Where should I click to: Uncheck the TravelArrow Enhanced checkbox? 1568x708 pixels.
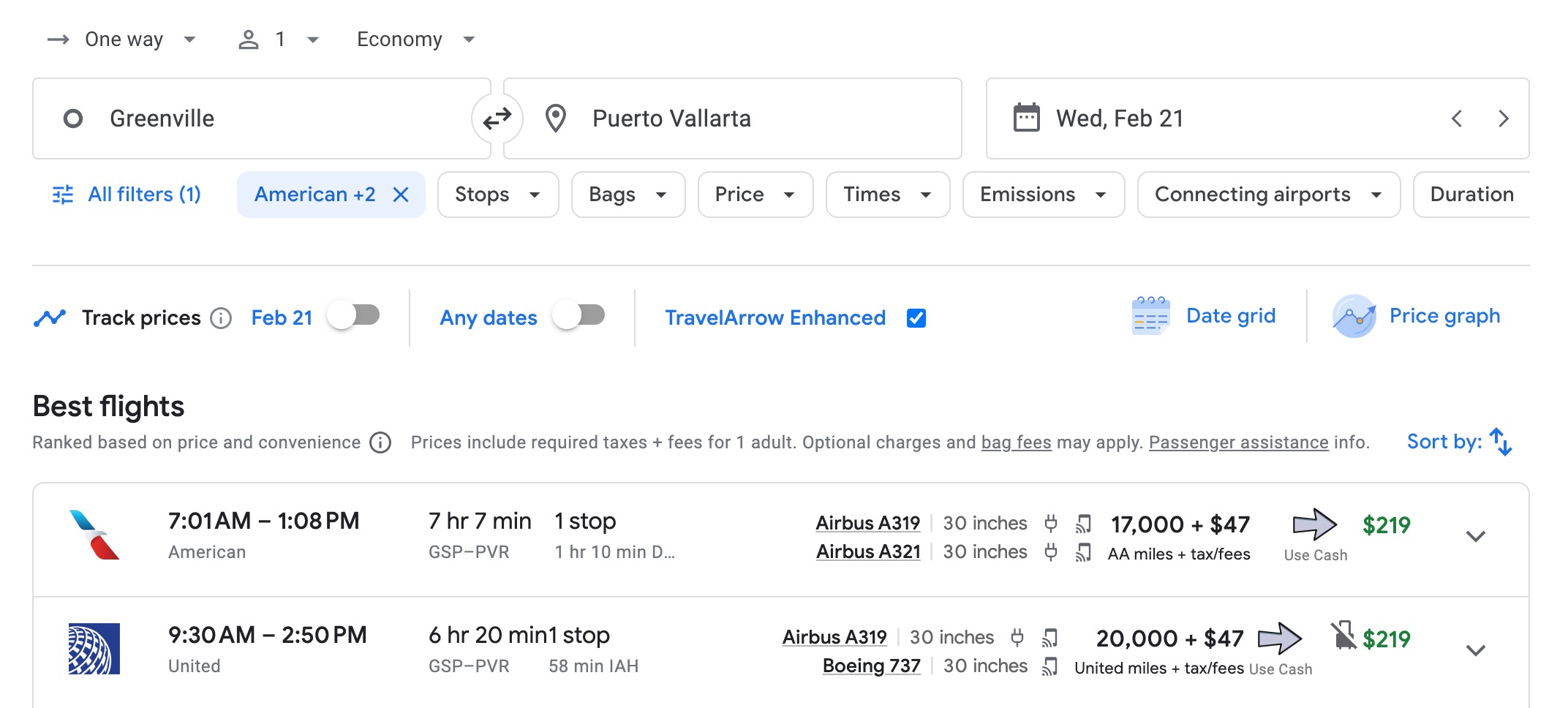coord(916,318)
